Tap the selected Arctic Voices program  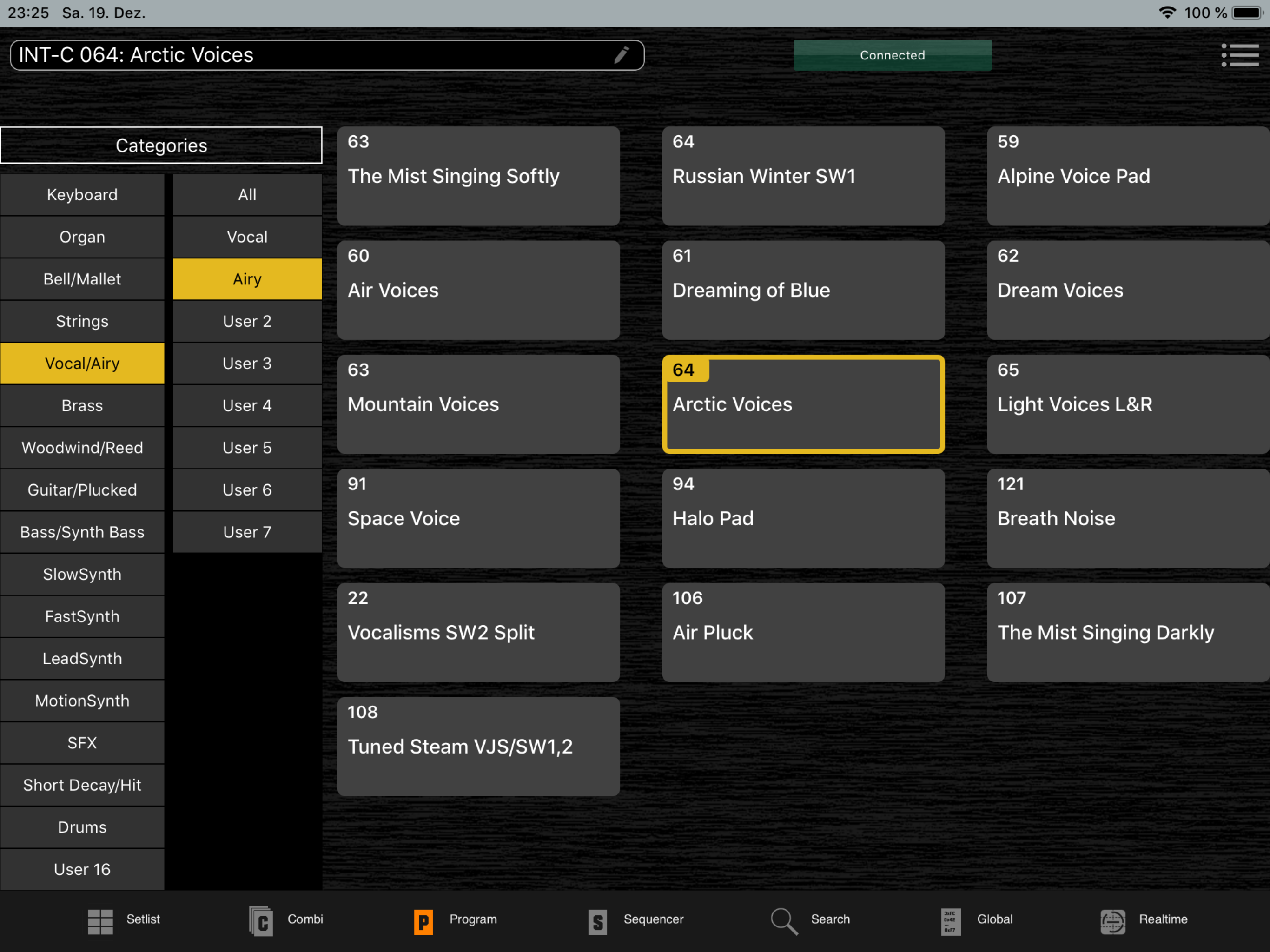point(803,404)
